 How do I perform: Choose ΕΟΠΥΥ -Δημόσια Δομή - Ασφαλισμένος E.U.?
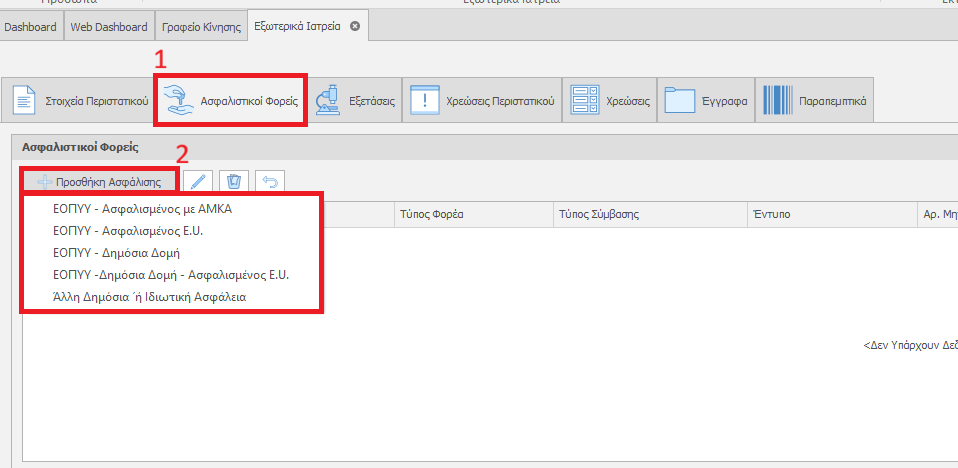click(x=171, y=274)
